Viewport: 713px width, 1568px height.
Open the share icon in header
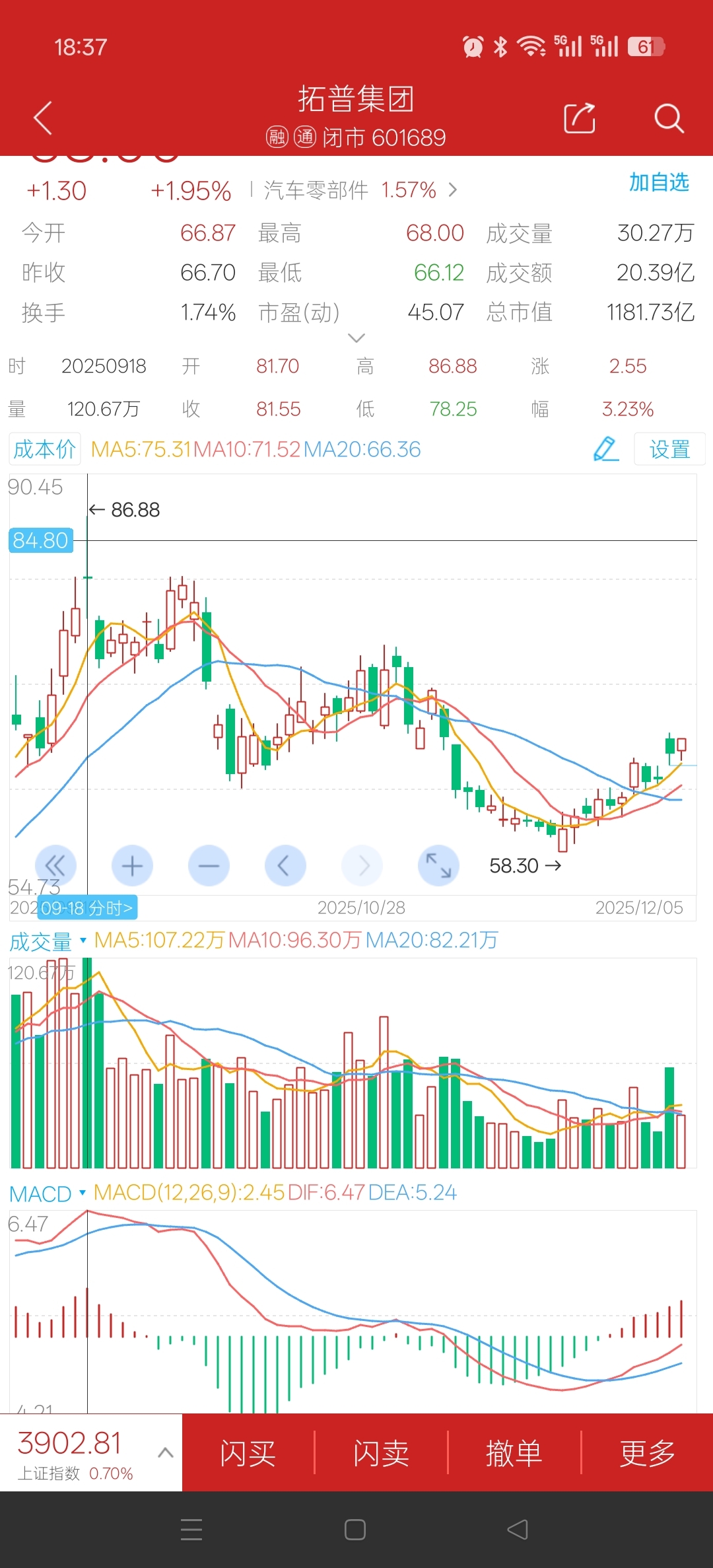coord(580,118)
